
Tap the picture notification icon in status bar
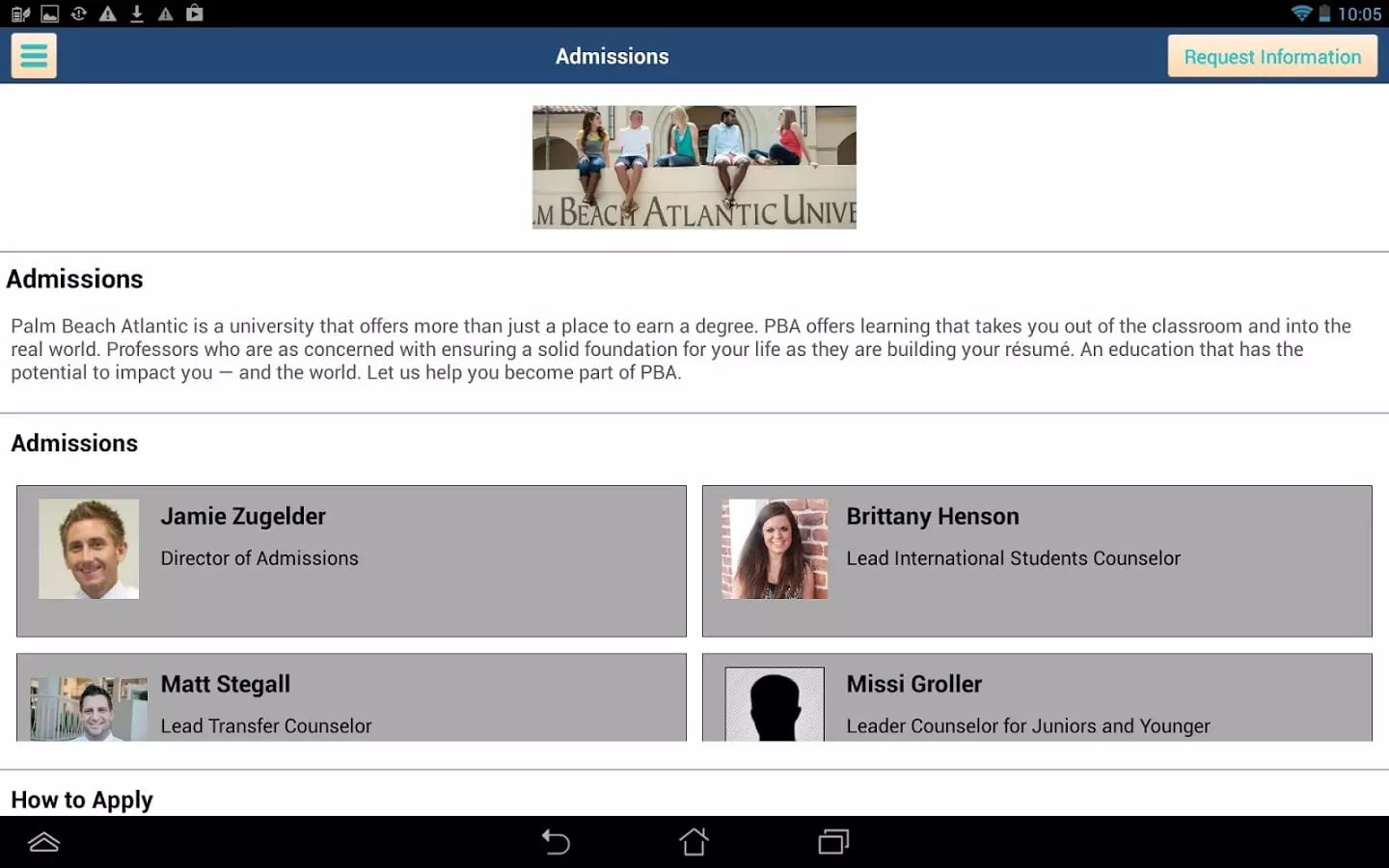(49, 14)
